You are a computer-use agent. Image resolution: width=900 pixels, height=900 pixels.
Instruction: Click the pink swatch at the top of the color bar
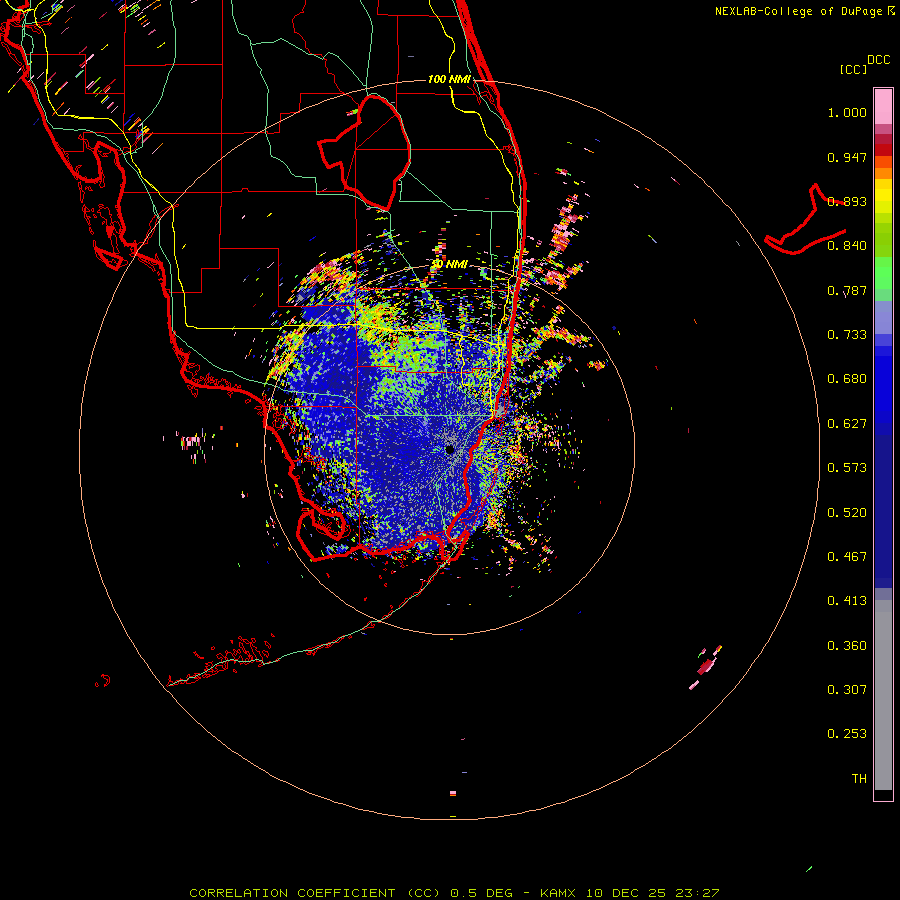point(883,107)
